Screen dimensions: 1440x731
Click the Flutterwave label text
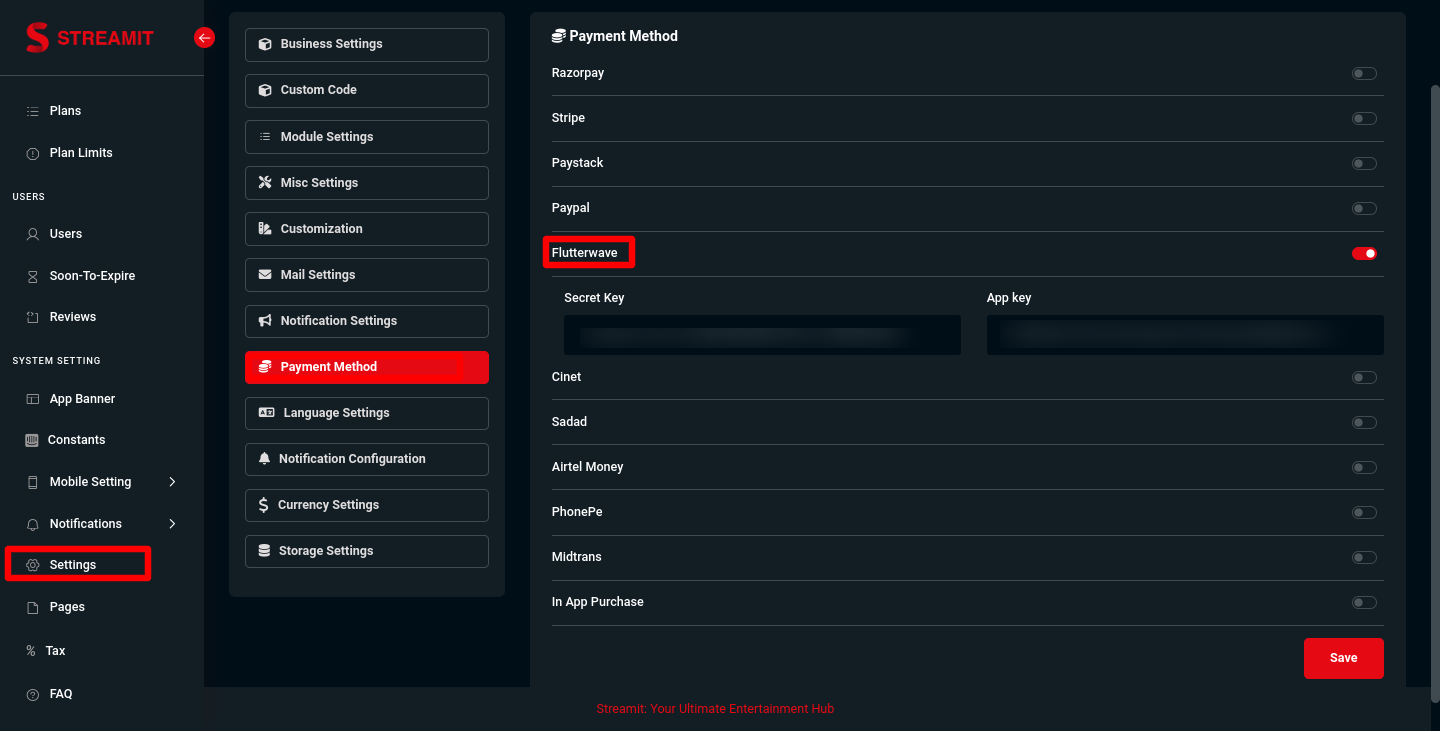585,253
